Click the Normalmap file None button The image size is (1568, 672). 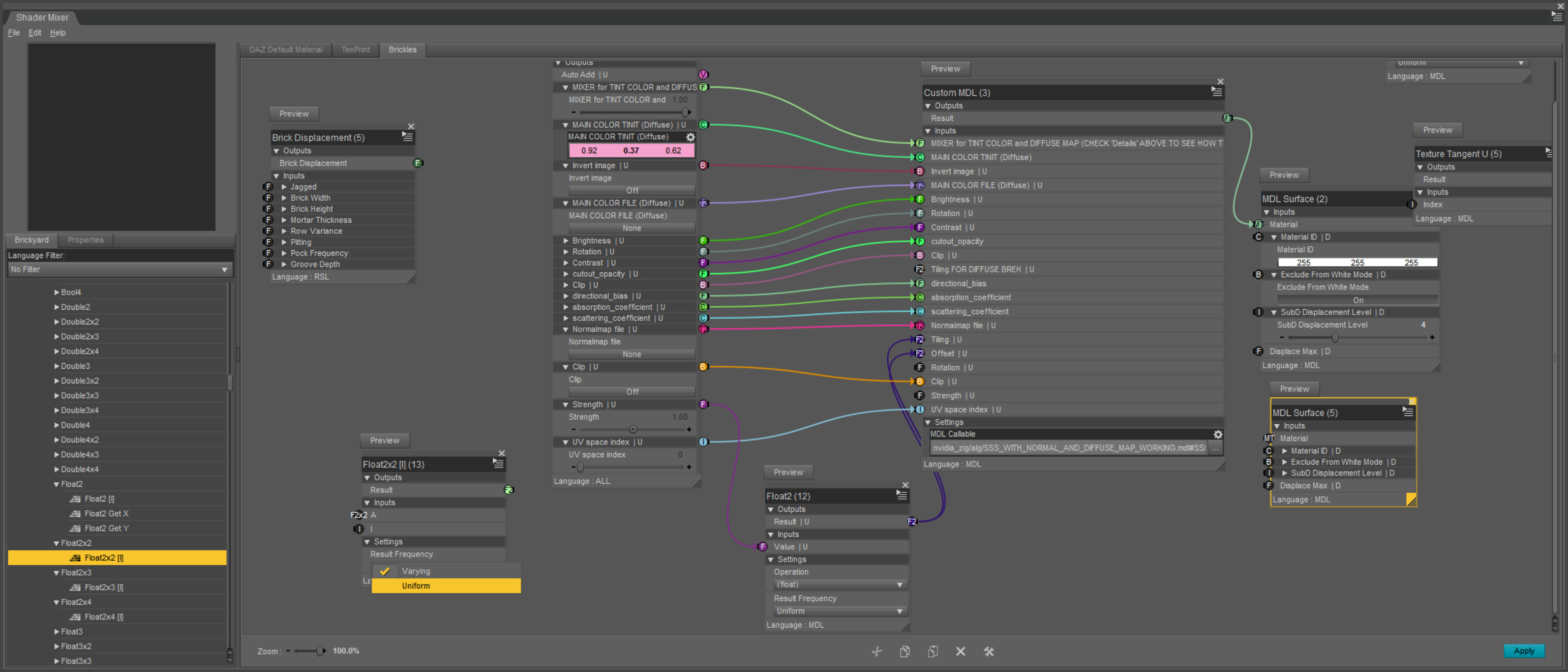(632, 354)
